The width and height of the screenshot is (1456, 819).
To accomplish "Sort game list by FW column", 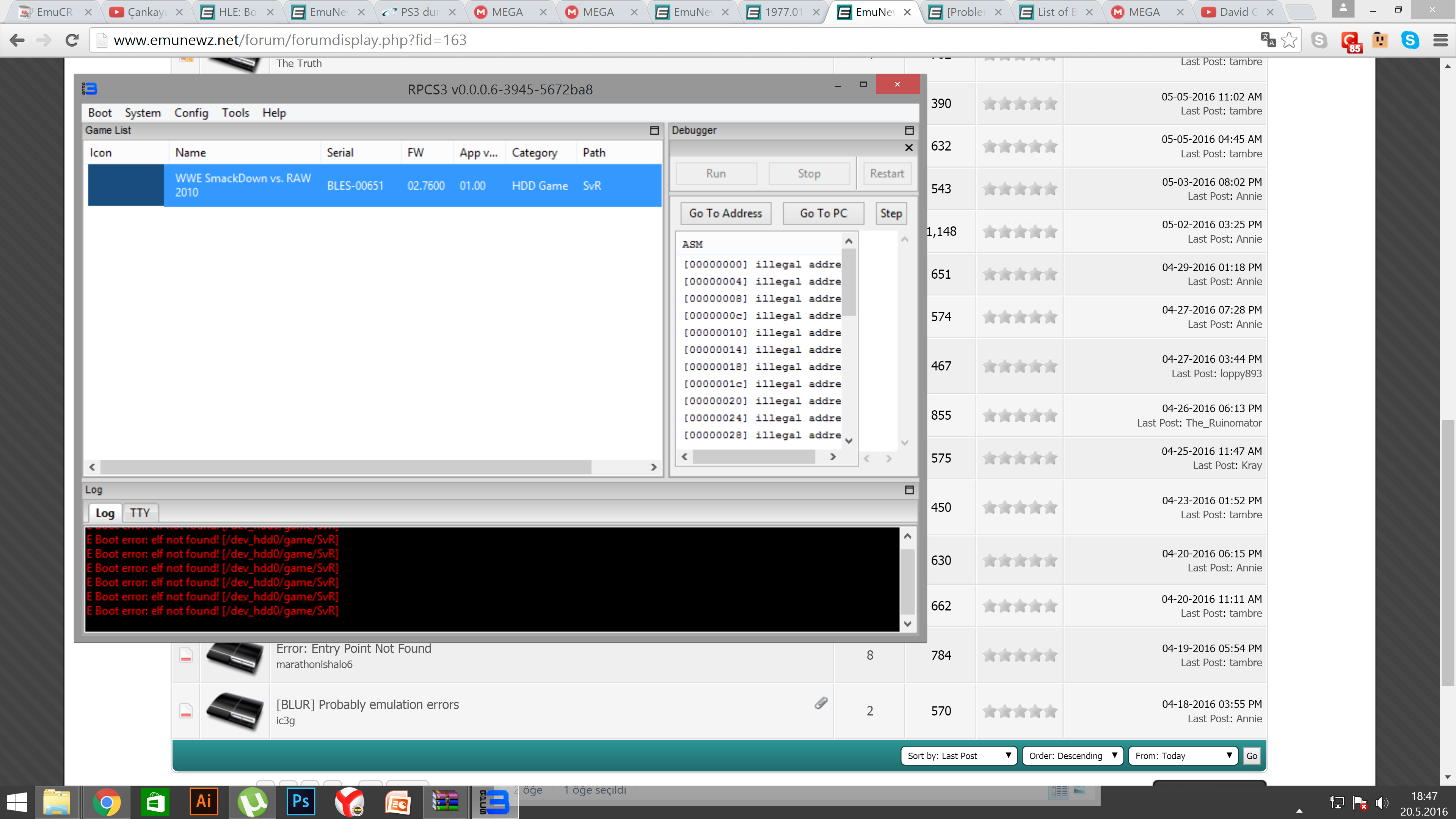I will [427, 152].
